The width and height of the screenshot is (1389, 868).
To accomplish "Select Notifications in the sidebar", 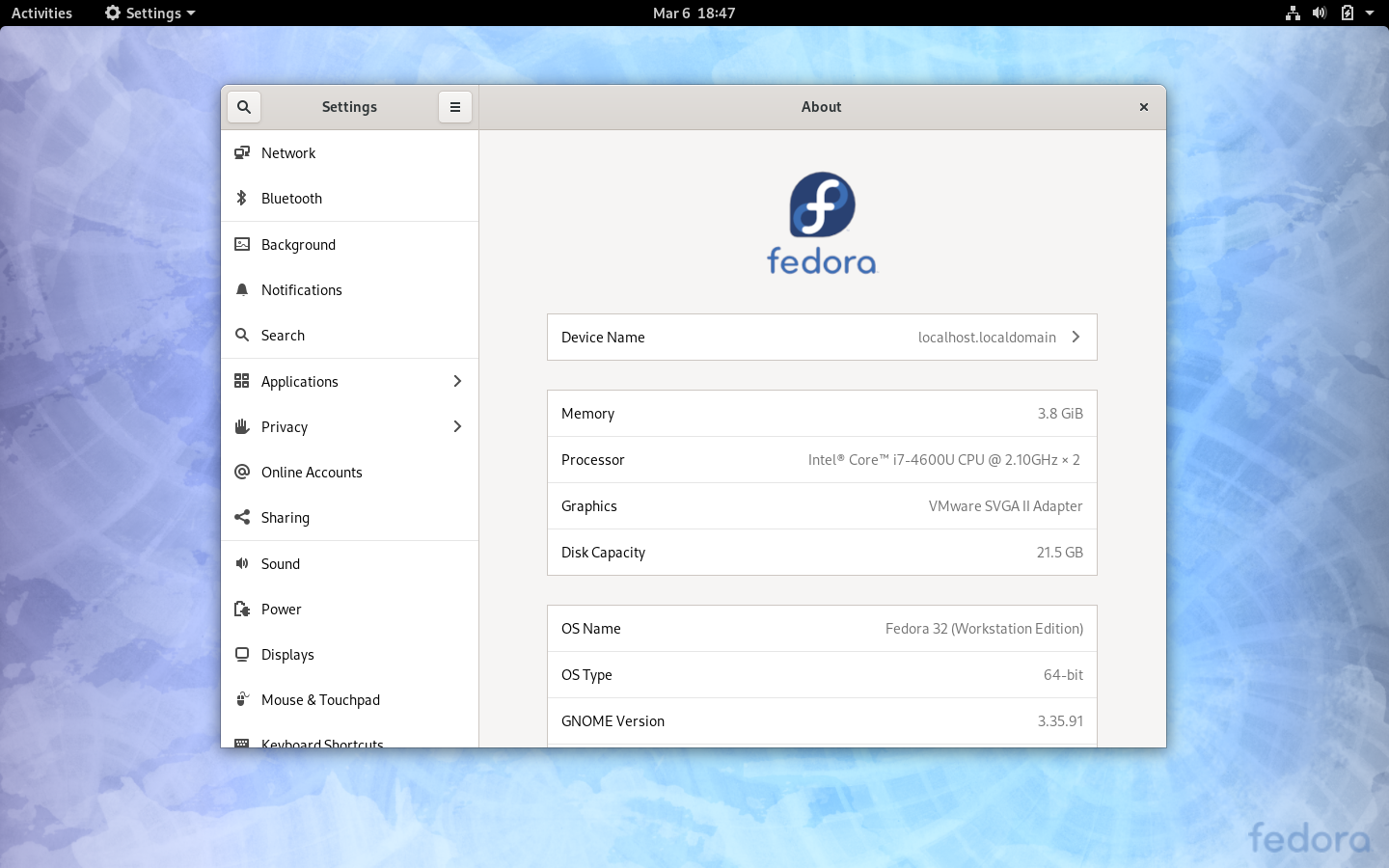I will 349,290.
